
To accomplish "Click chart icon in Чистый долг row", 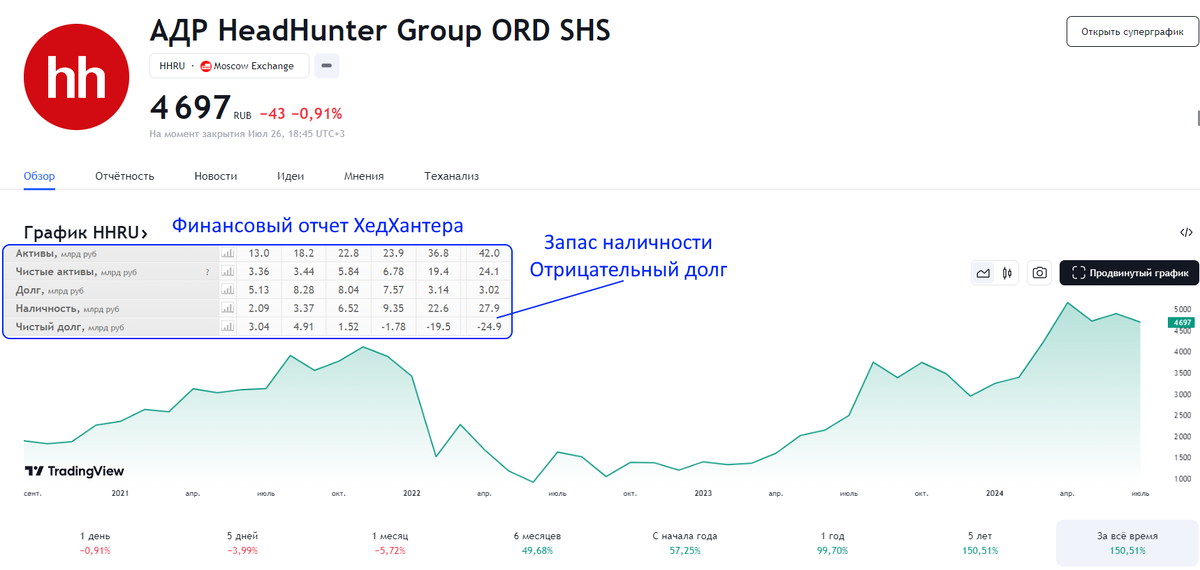I will point(227,327).
